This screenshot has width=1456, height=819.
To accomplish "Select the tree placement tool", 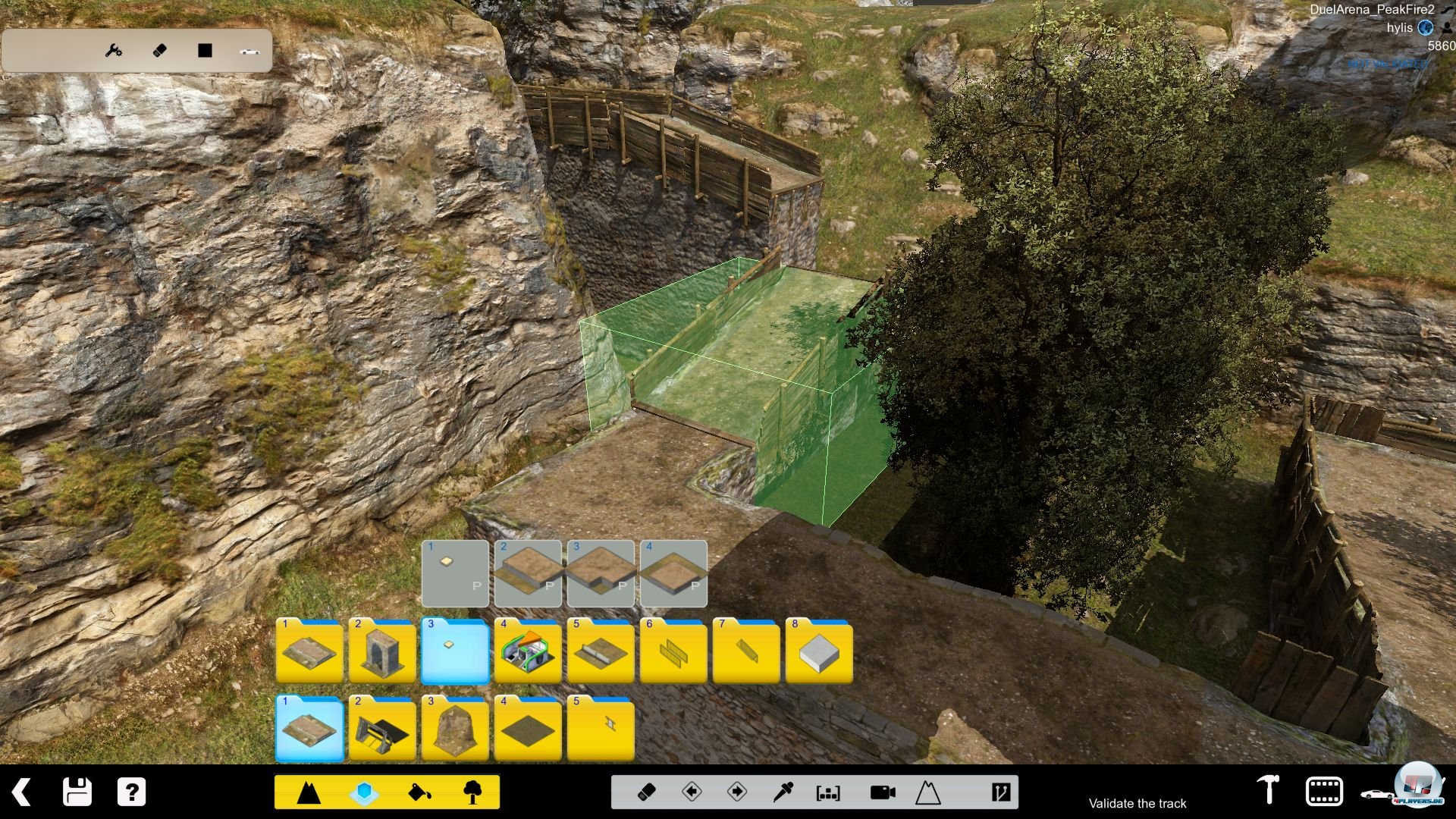I will (x=471, y=792).
